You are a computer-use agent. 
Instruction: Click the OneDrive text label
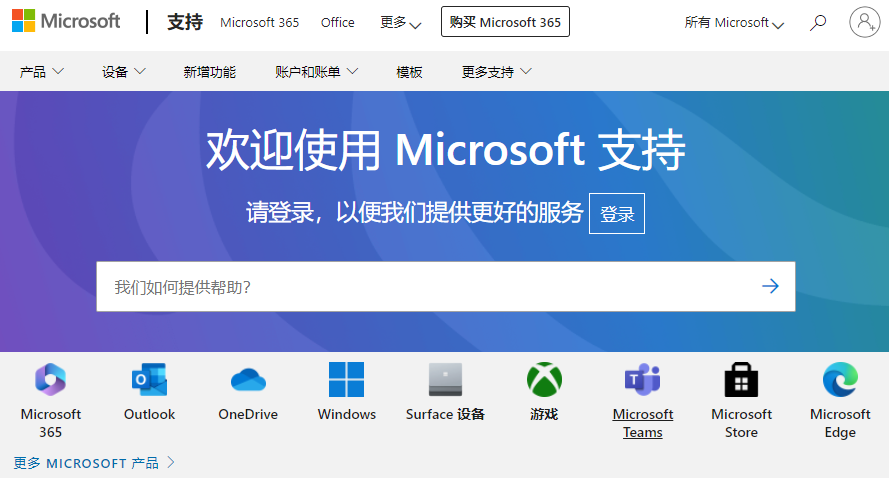tap(248, 414)
